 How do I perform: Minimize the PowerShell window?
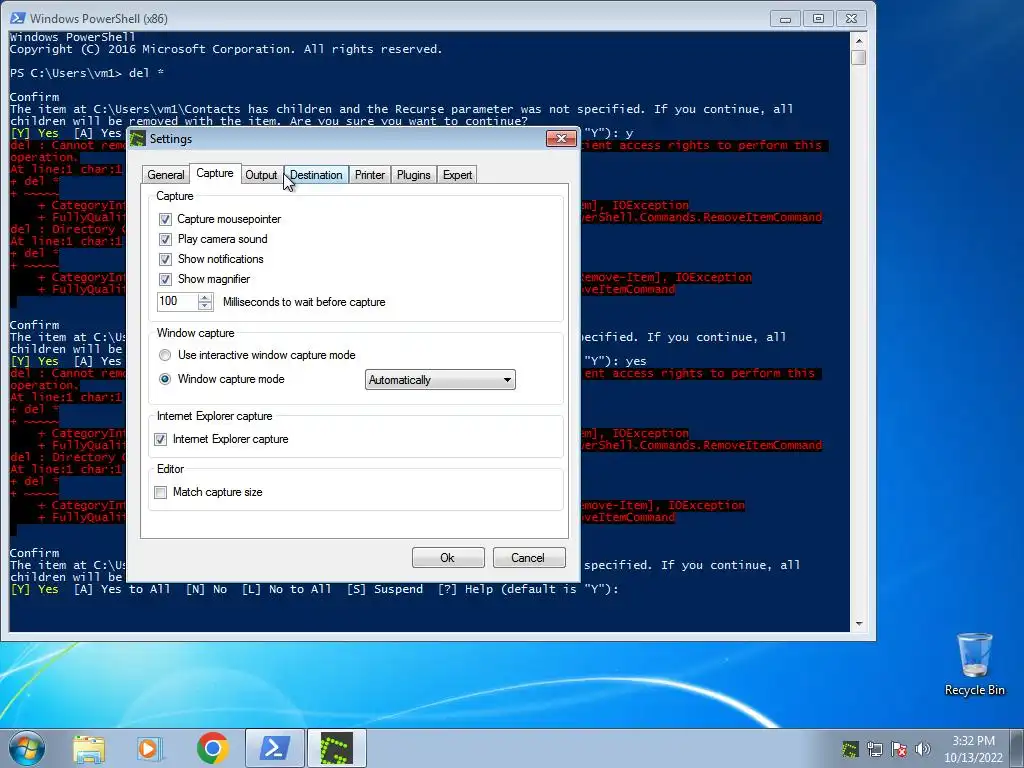tap(786, 19)
